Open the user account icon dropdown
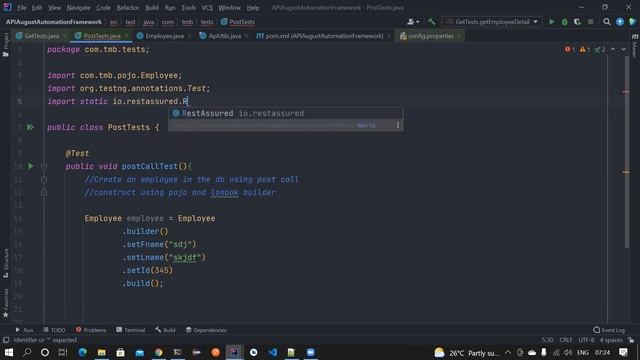Image resolution: width=640 pixels, height=360 pixels. (x=413, y=22)
